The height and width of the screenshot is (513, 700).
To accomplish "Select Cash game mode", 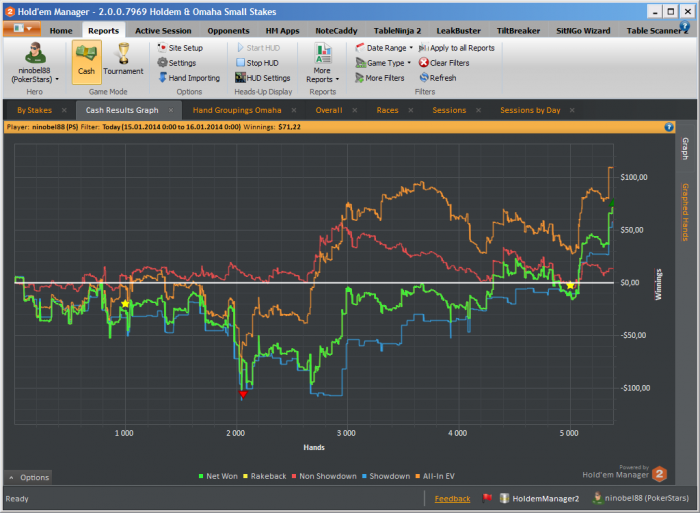I will (x=87, y=62).
